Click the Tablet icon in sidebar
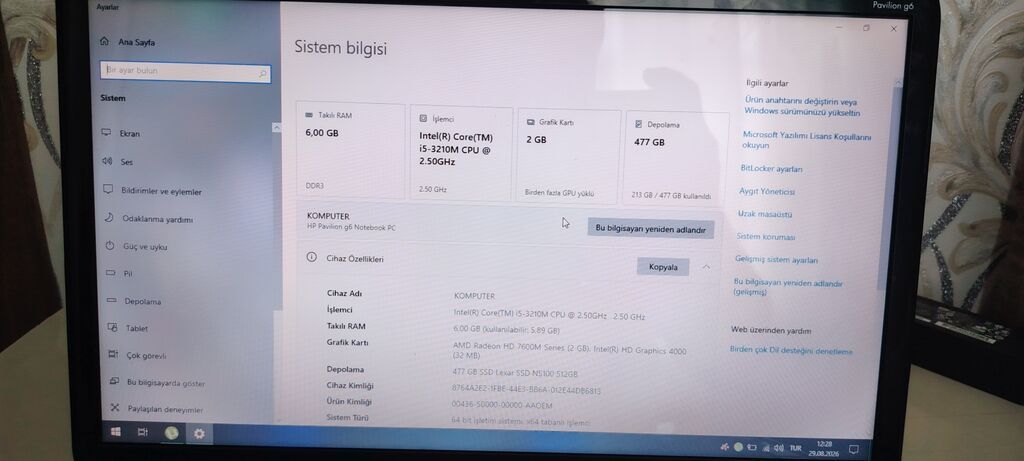 112,327
